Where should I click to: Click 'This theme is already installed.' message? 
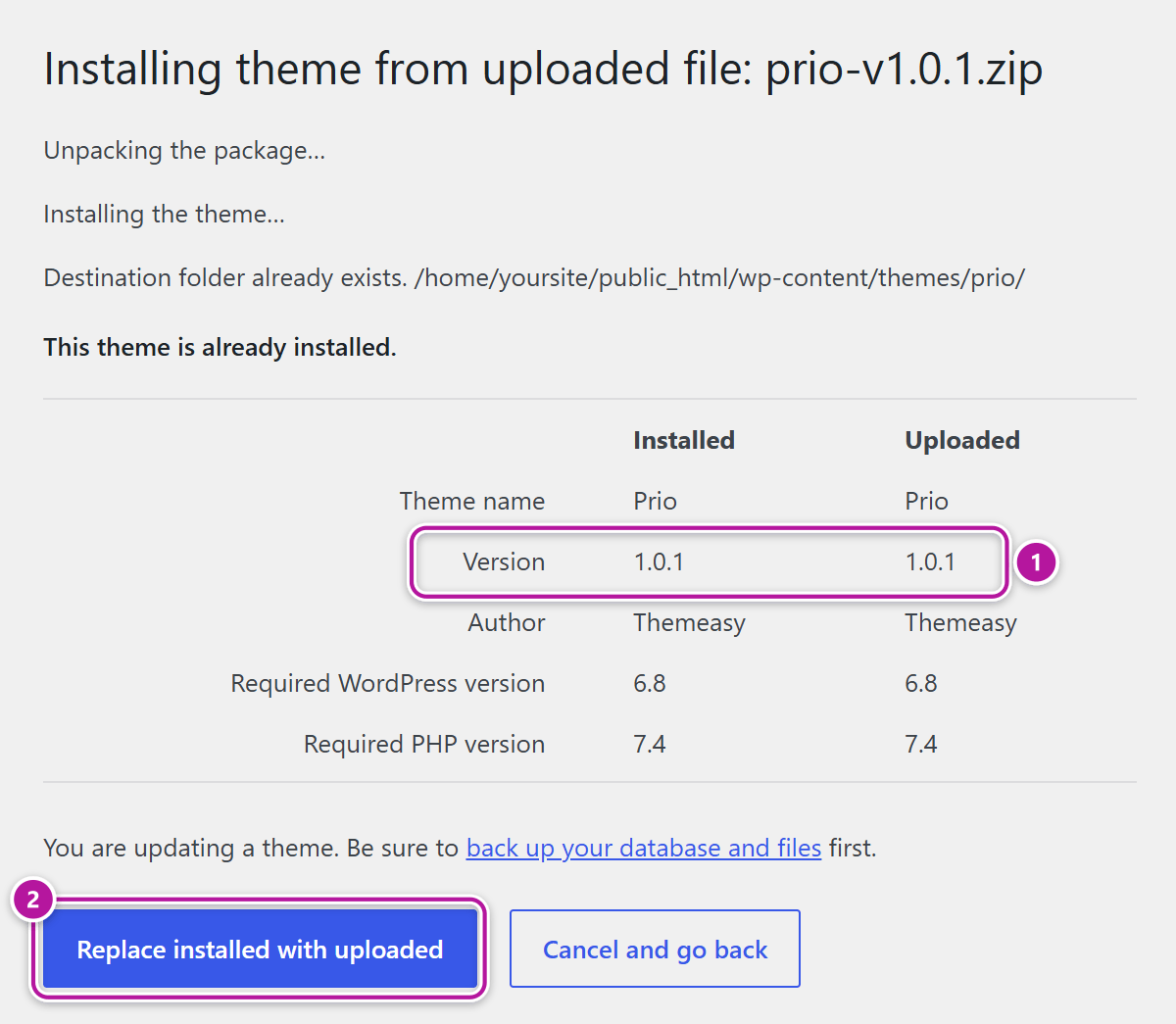[x=220, y=348]
